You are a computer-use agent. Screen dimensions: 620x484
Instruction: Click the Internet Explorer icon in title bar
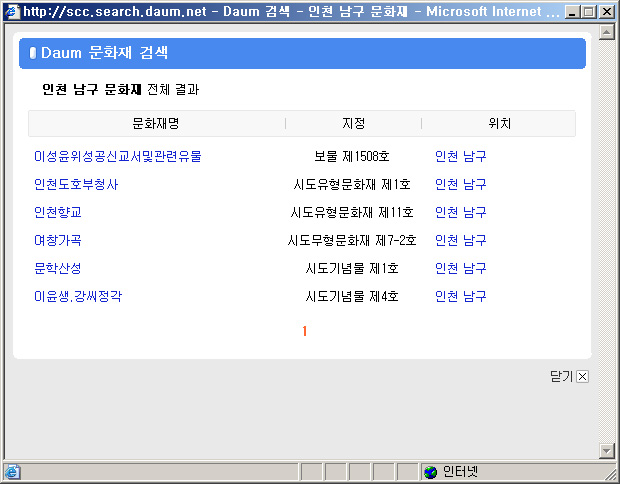point(12,11)
